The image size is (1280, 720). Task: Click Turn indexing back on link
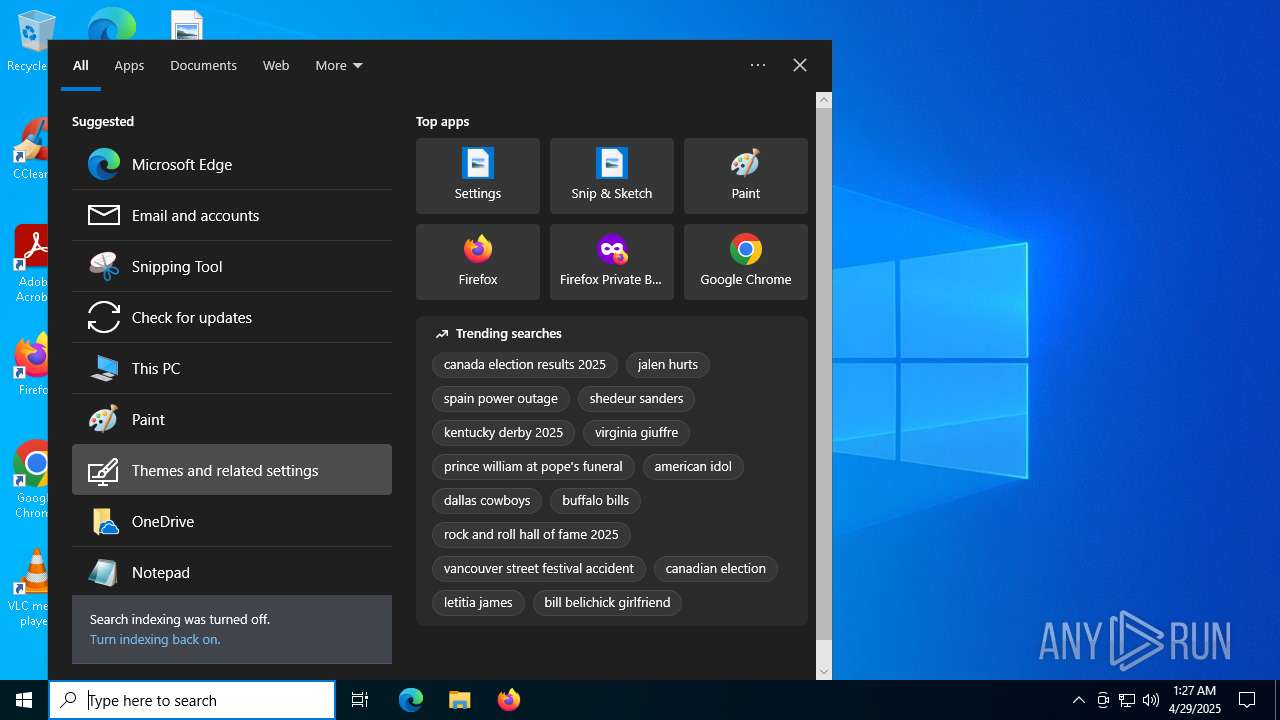coord(155,639)
